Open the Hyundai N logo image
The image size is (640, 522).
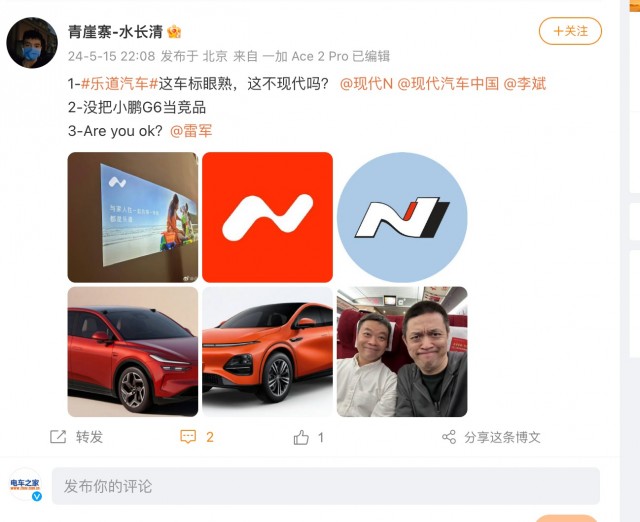[402, 217]
